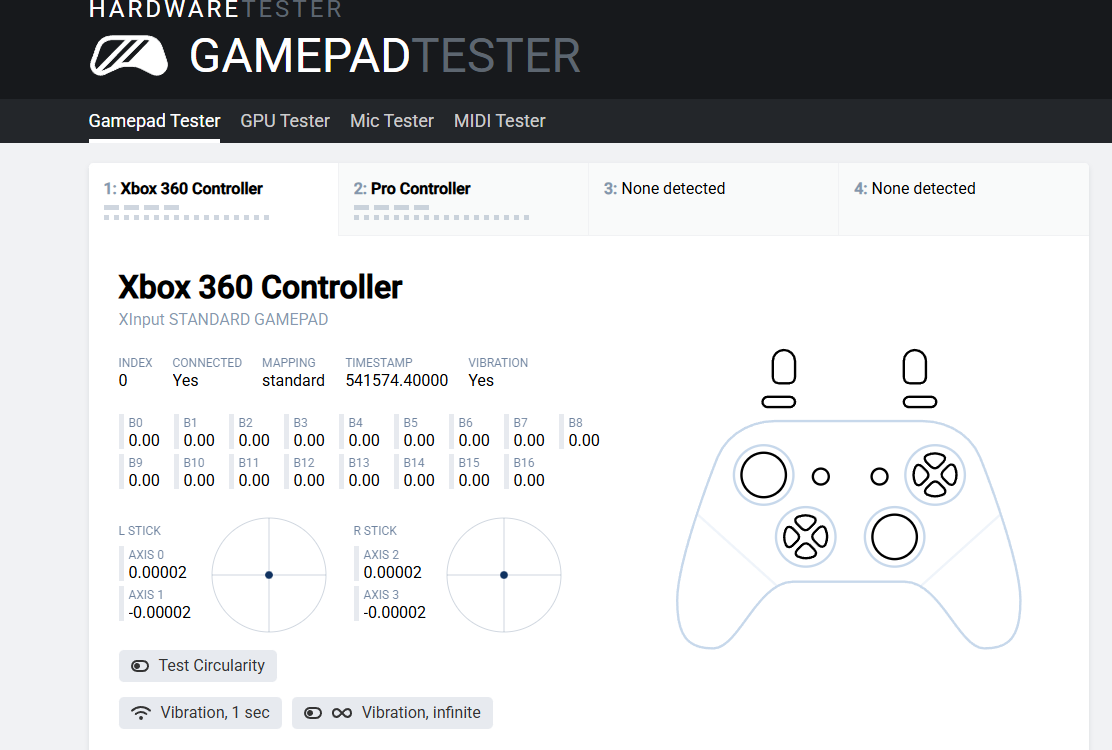The image size is (1112, 750).
Task: Click the timestamp value 541574.40000
Action: [x=396, y=381]
